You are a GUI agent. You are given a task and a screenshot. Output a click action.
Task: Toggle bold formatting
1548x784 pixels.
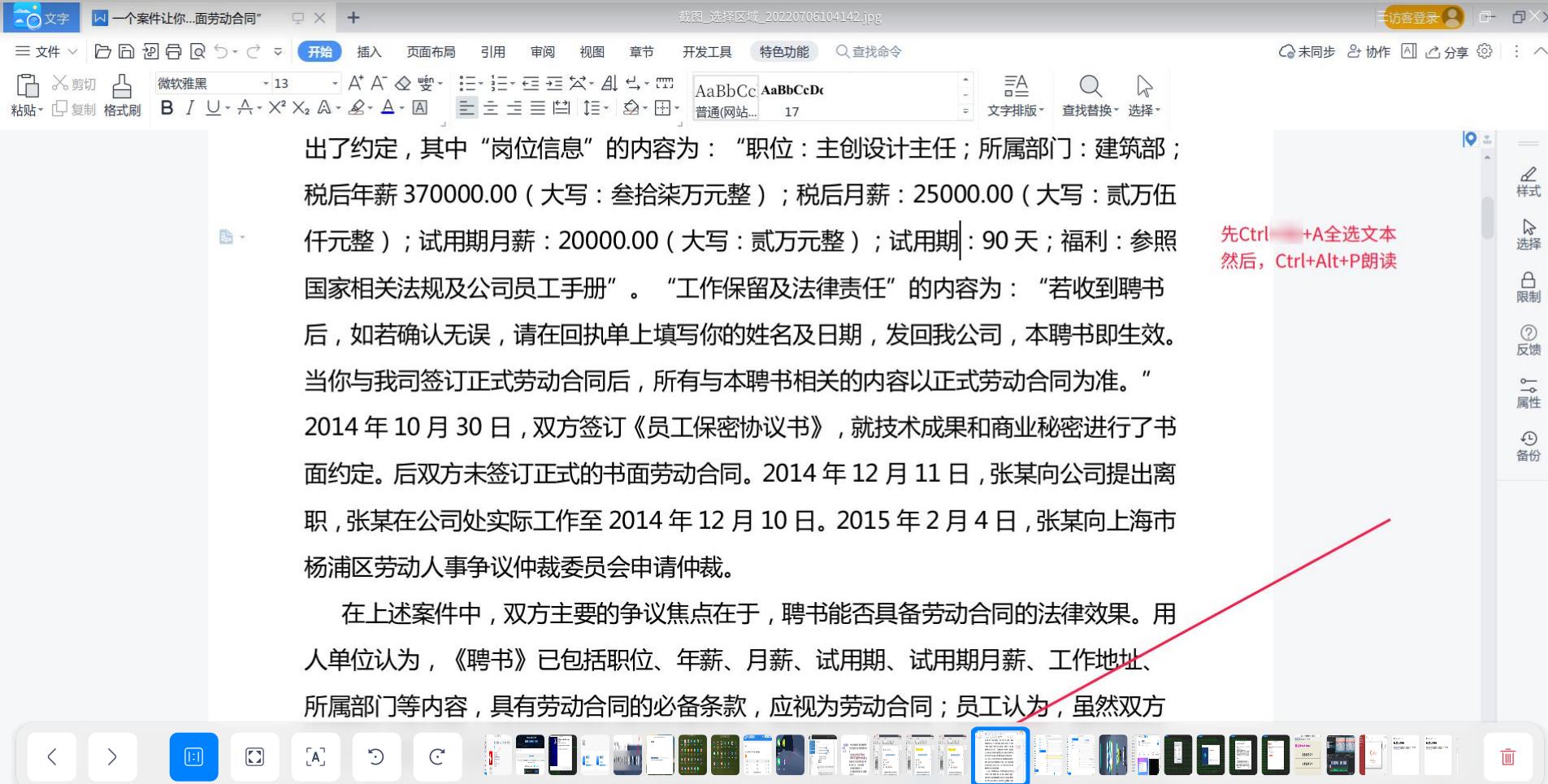click(166, 106)
